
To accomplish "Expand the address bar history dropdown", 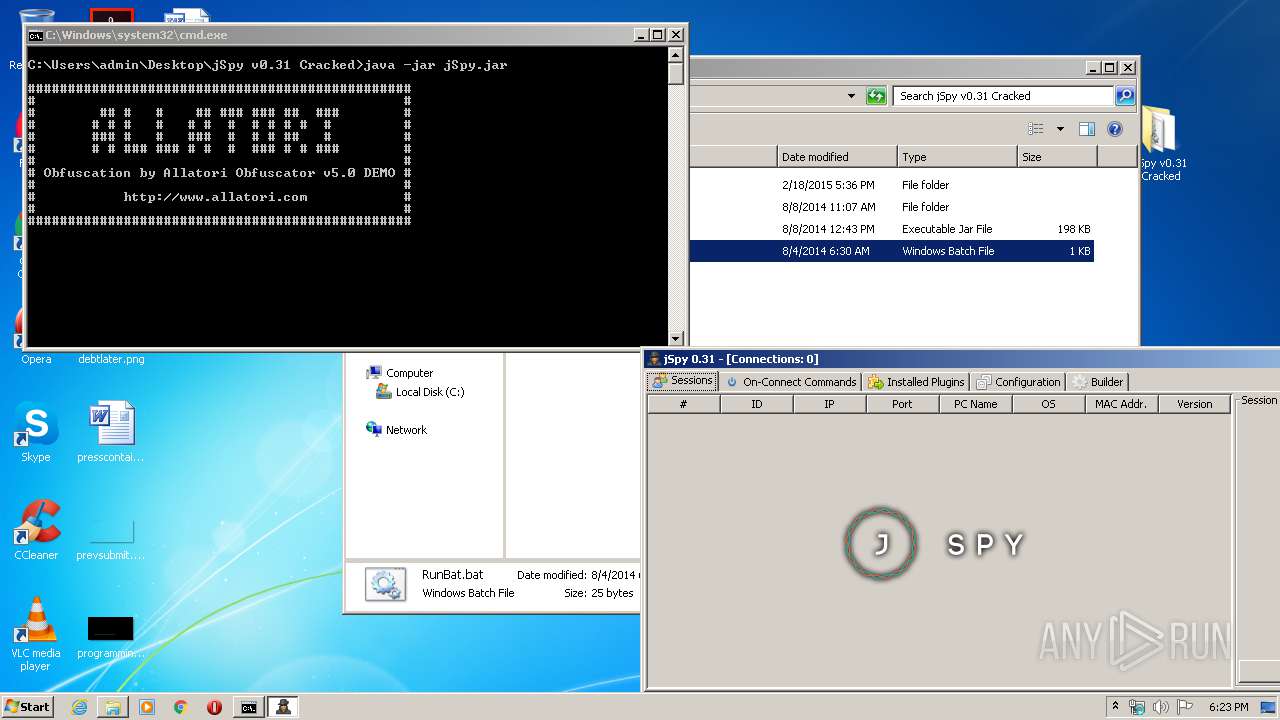I will coord(851,96).
